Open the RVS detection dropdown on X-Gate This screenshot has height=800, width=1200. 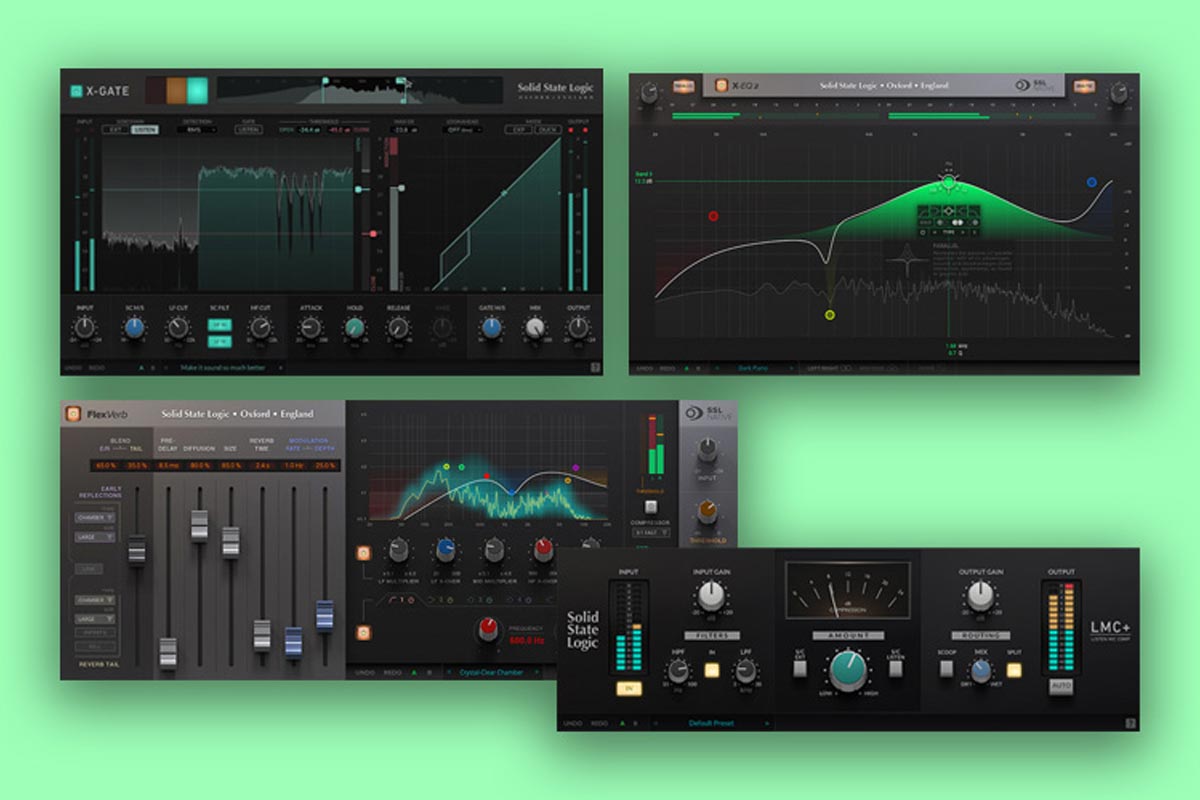tap(198, 129)
